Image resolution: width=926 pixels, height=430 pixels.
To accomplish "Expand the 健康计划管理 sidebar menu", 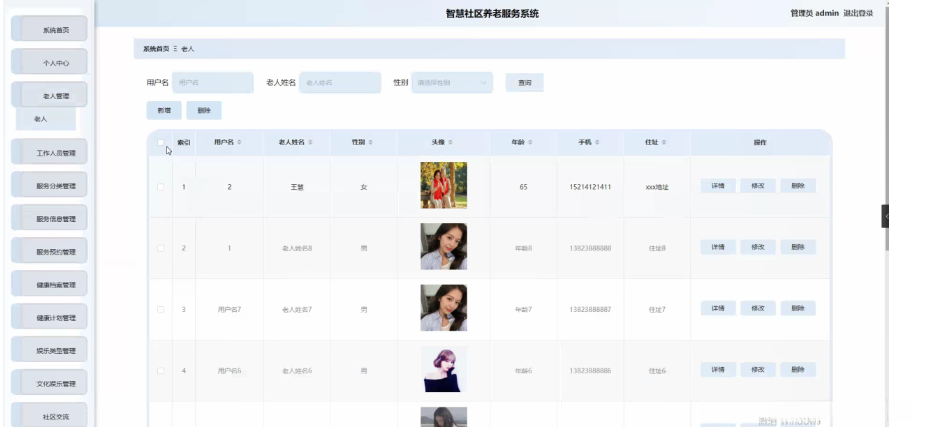I will pos(50,318).
